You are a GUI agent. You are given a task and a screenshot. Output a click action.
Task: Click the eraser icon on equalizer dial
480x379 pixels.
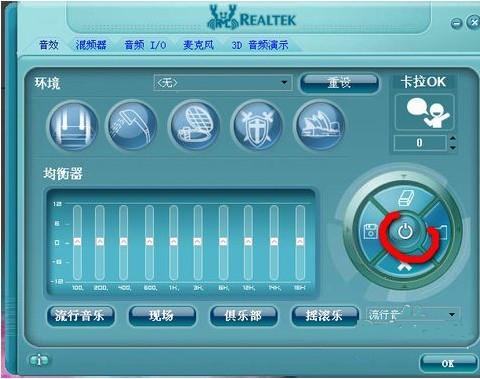(406, 198)
